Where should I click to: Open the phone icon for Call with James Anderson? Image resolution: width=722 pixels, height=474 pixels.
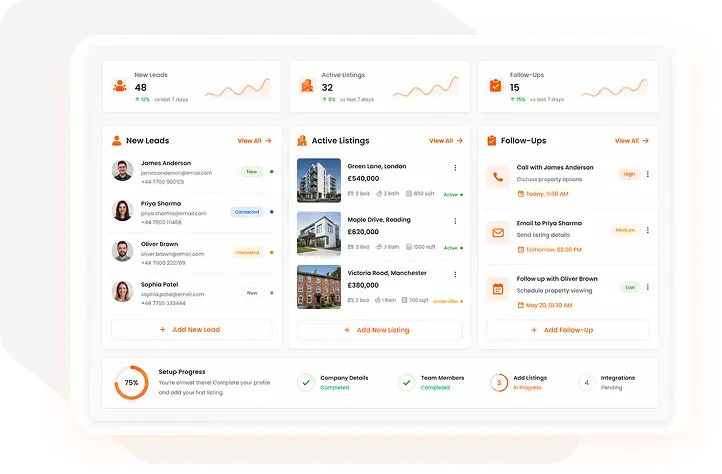(498, 177)
